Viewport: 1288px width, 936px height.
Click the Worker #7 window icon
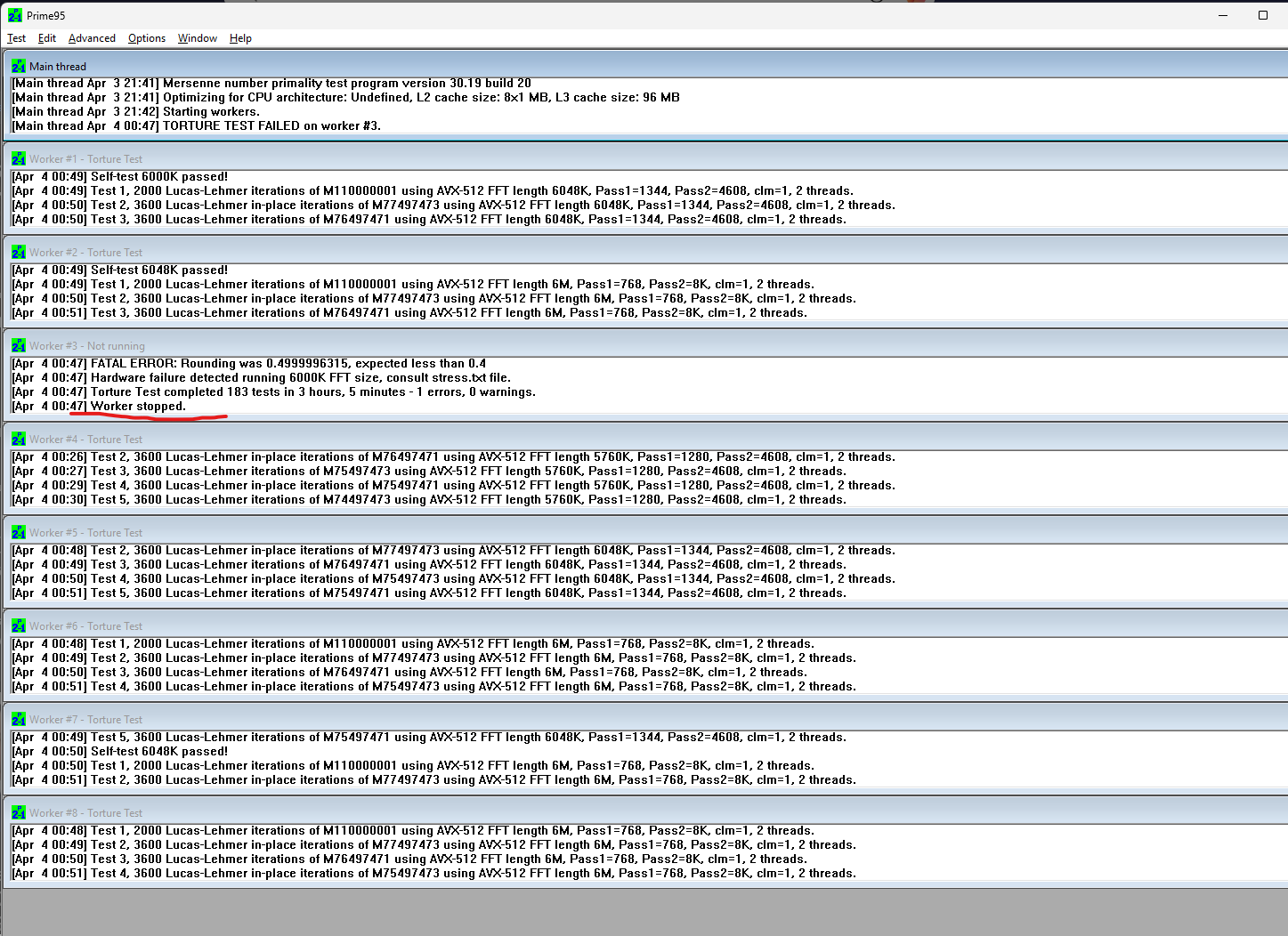pyautogui.click(x=19, y=720)
